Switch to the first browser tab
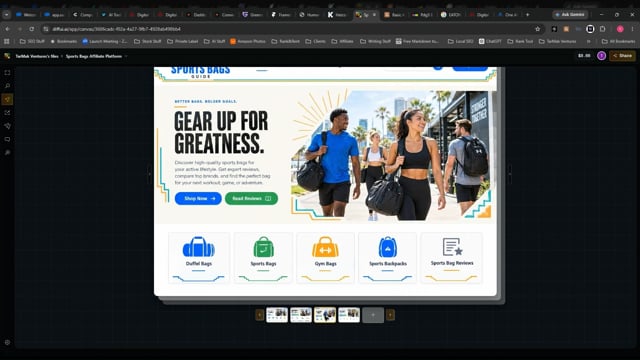Image resolution: width=640 pixels, height=360 pixels. tap(26, 15)
